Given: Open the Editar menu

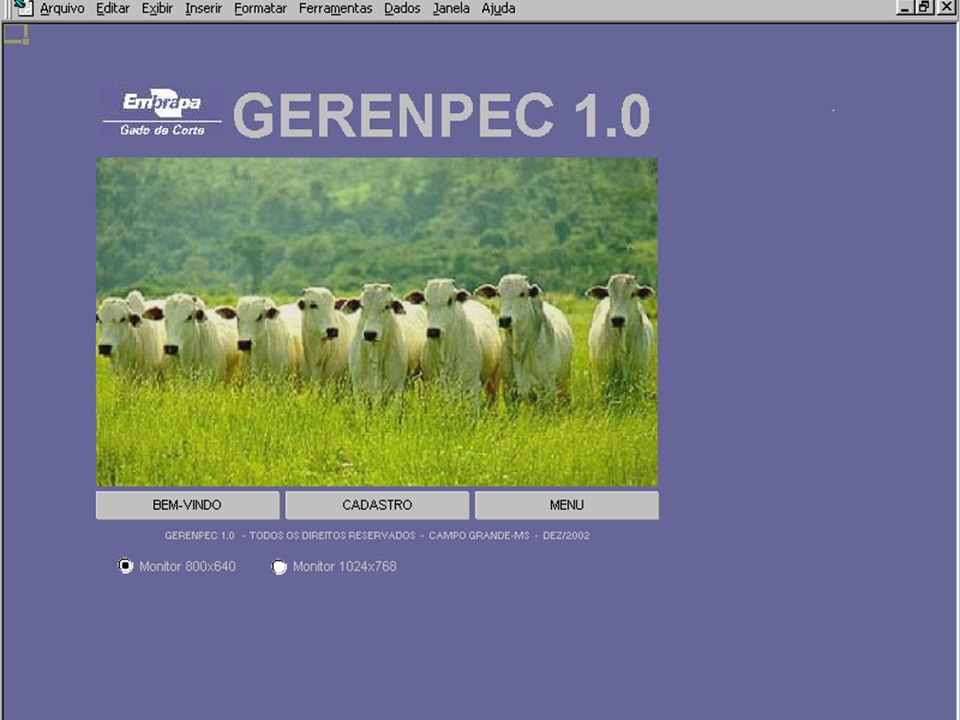Looking at the screenshot, I should pyautogui.click(x=113, y=9).
